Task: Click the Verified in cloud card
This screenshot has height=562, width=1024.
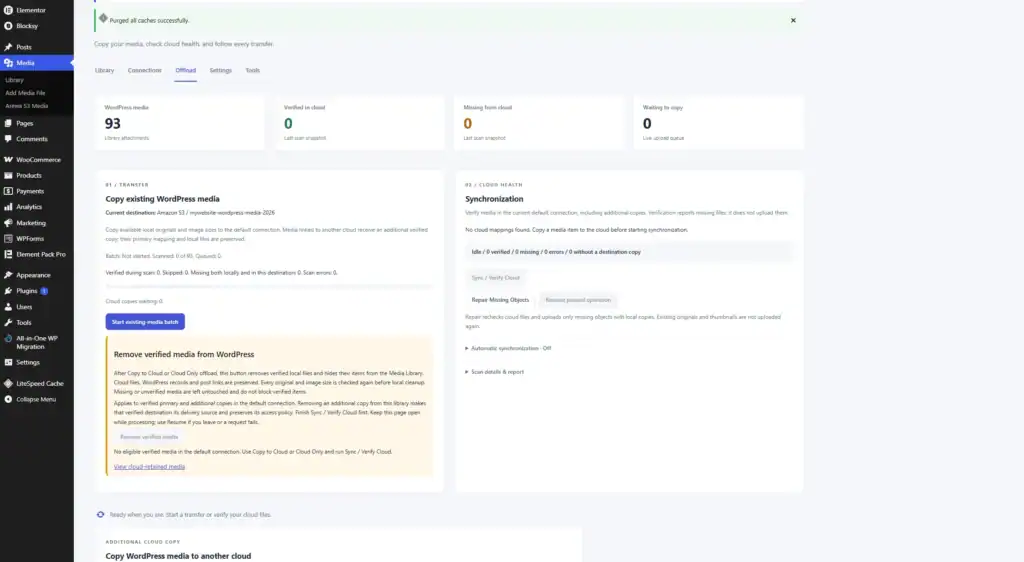Action: pos(359,123)
